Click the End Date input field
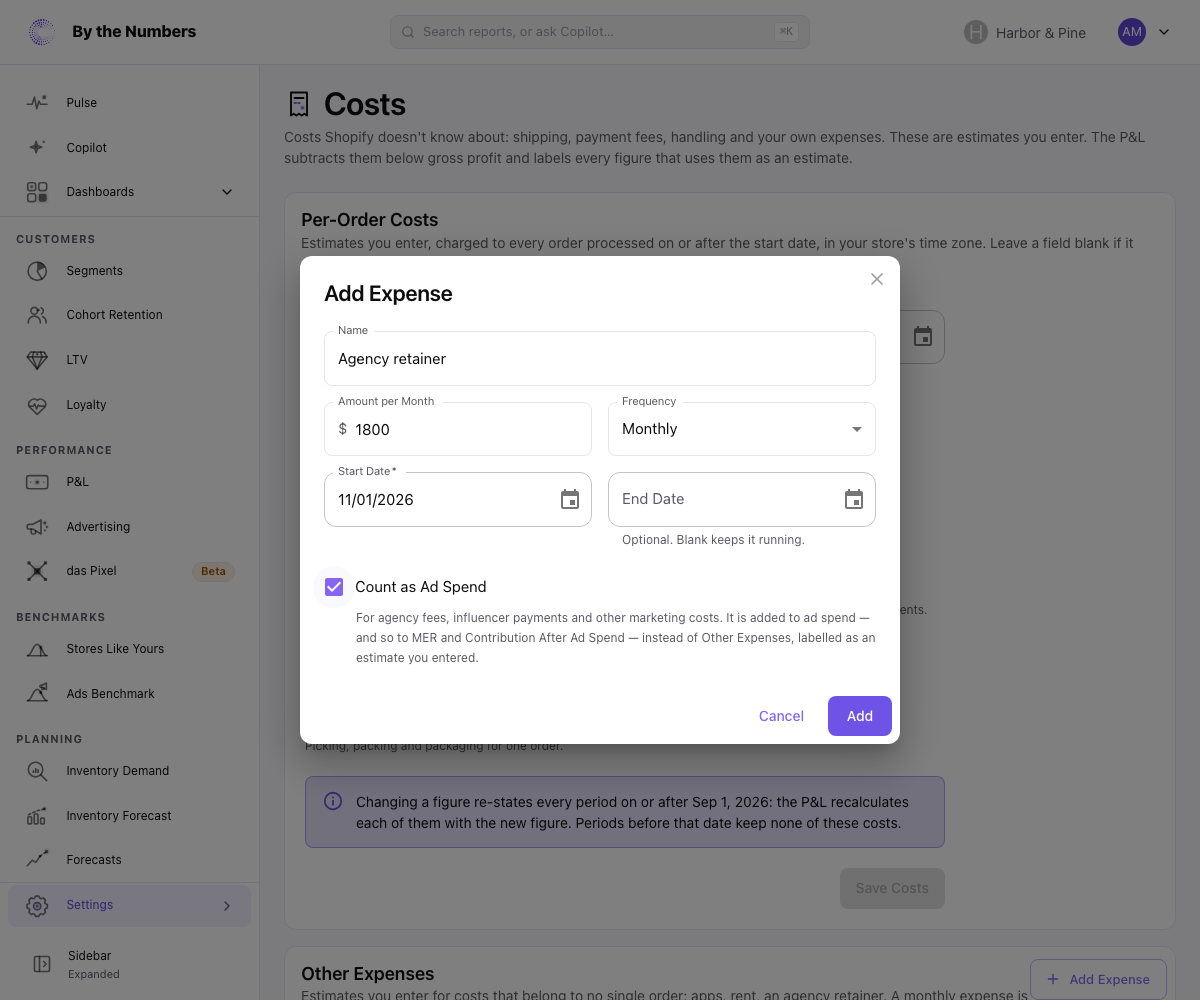Image resolution: width=1200 pixels, height=1000 pixels. [x=742, y=500]
